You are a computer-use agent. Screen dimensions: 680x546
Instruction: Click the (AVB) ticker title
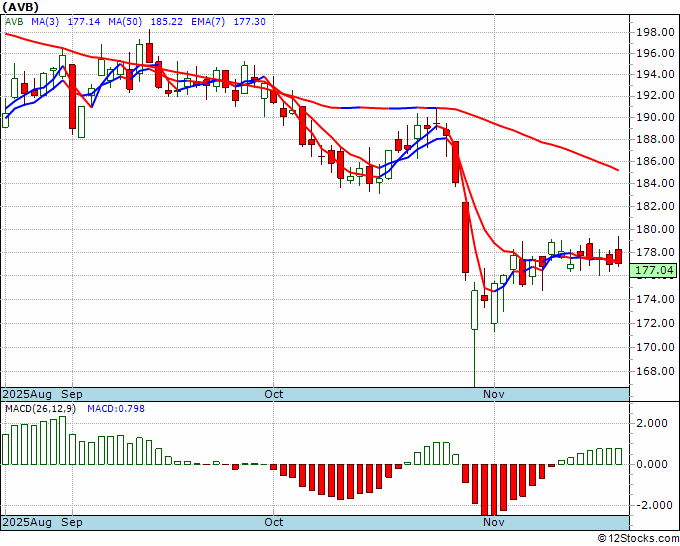pyautogui.click(x=20, y=7)
